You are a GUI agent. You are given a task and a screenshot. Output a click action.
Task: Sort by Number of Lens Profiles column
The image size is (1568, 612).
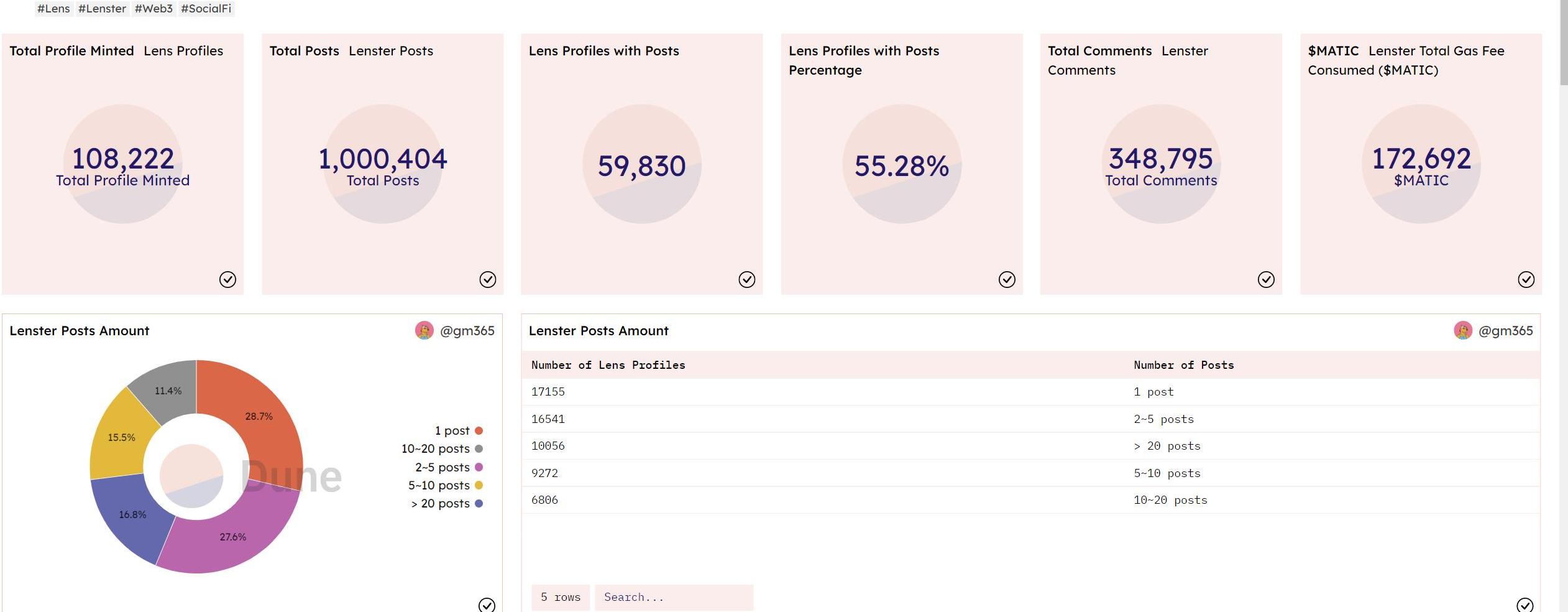[x=608, y=365]
